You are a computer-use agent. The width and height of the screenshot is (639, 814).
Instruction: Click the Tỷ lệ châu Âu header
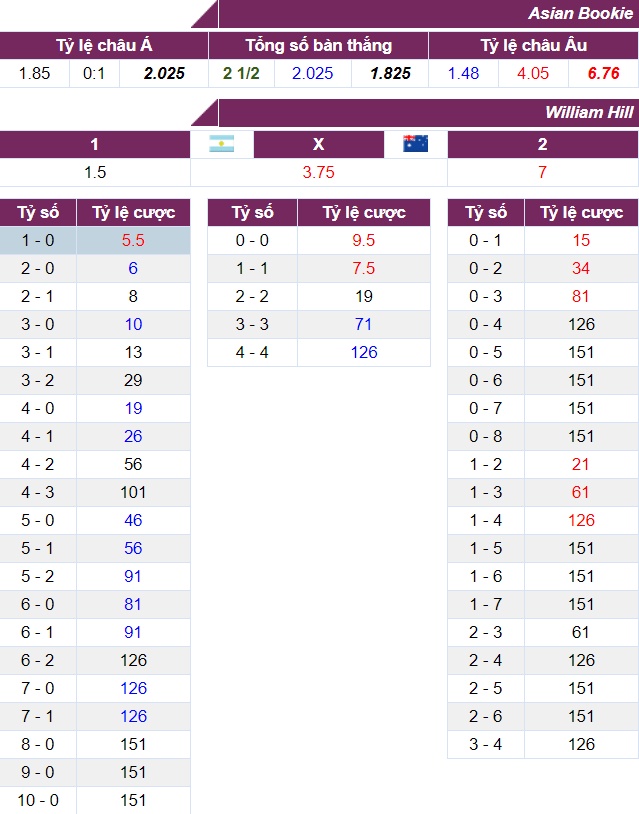pos(533,45)
